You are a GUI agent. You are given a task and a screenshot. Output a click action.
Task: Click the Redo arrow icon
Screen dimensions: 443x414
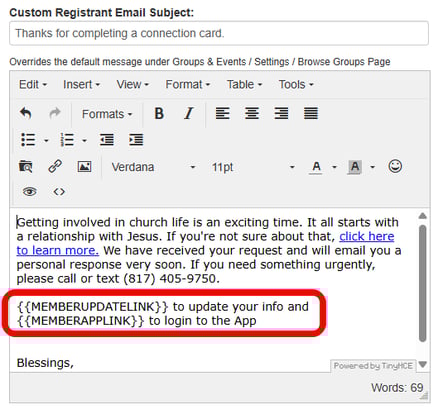[55, 113]
